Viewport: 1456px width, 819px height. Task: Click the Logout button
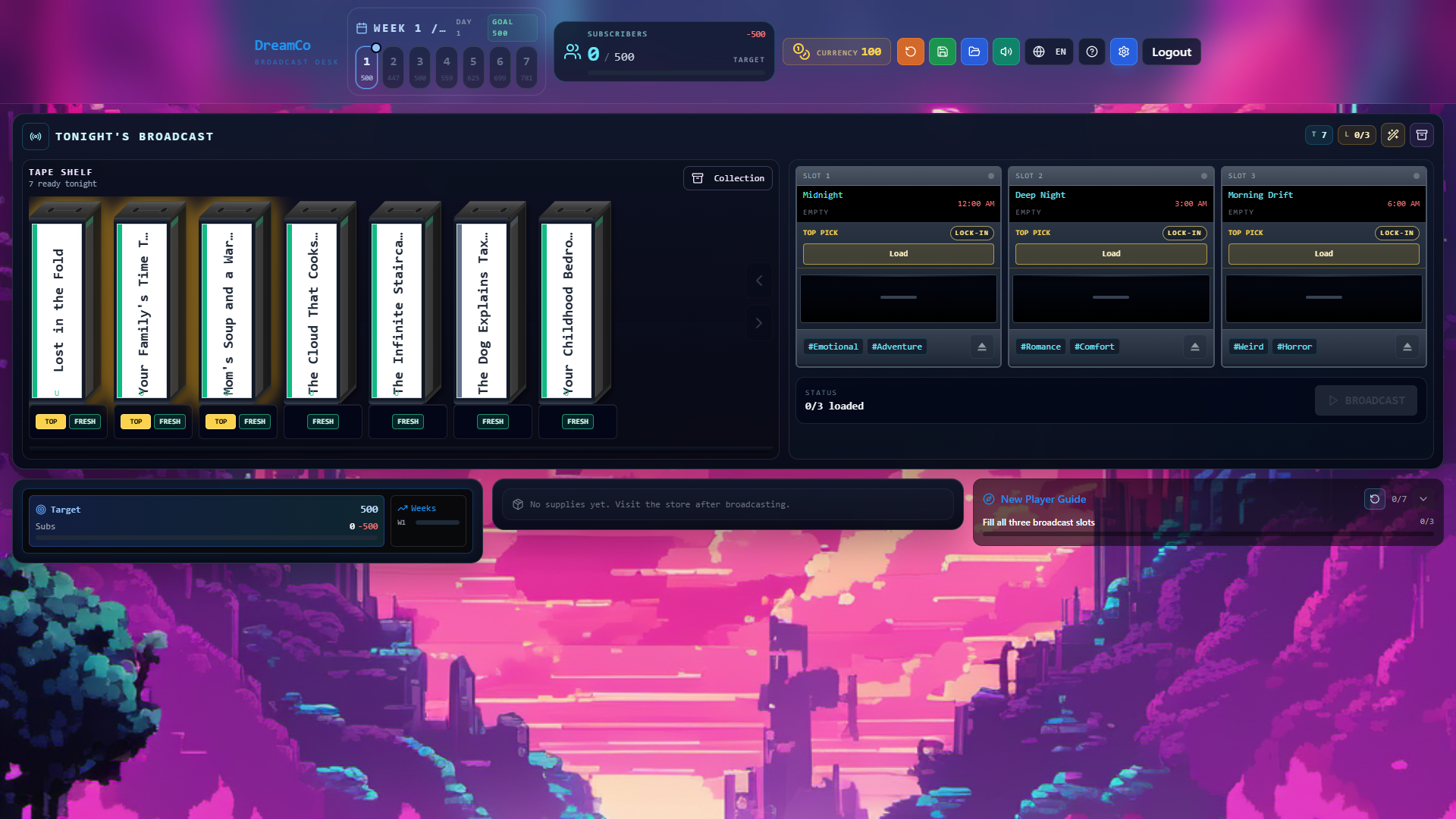coord(1171,52)
